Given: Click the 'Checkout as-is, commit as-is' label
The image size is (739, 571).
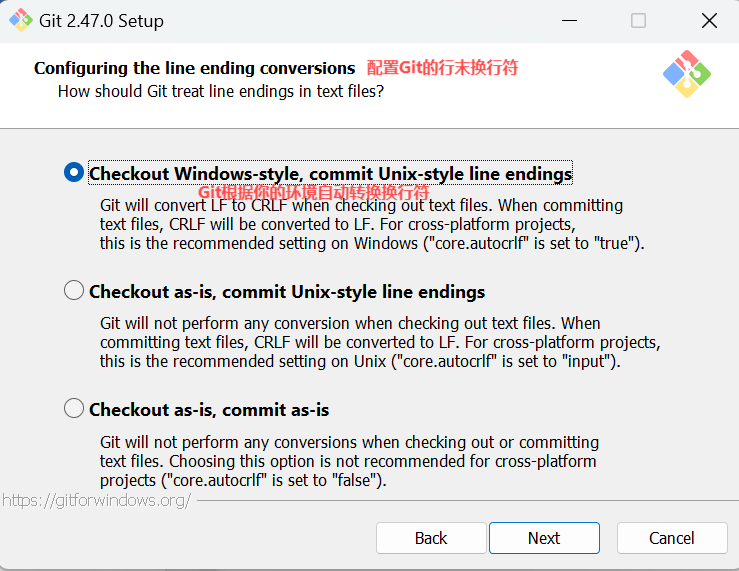Looking at the screenshot, I should 209,409.
